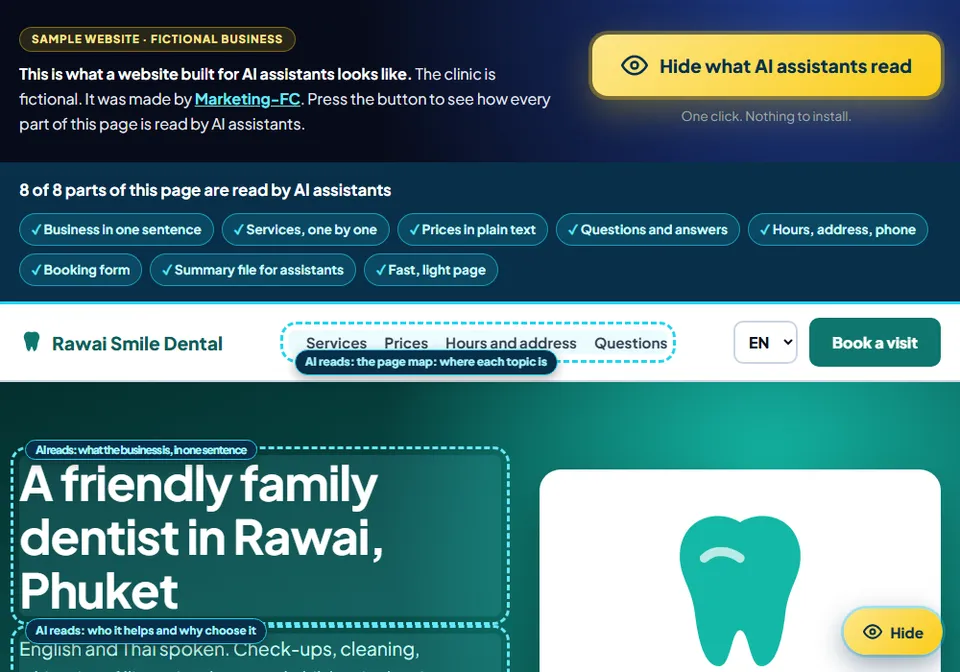Click the Sample Website Fictional Business badge
The width and height of the screenshot is (960, 672).
157,39
